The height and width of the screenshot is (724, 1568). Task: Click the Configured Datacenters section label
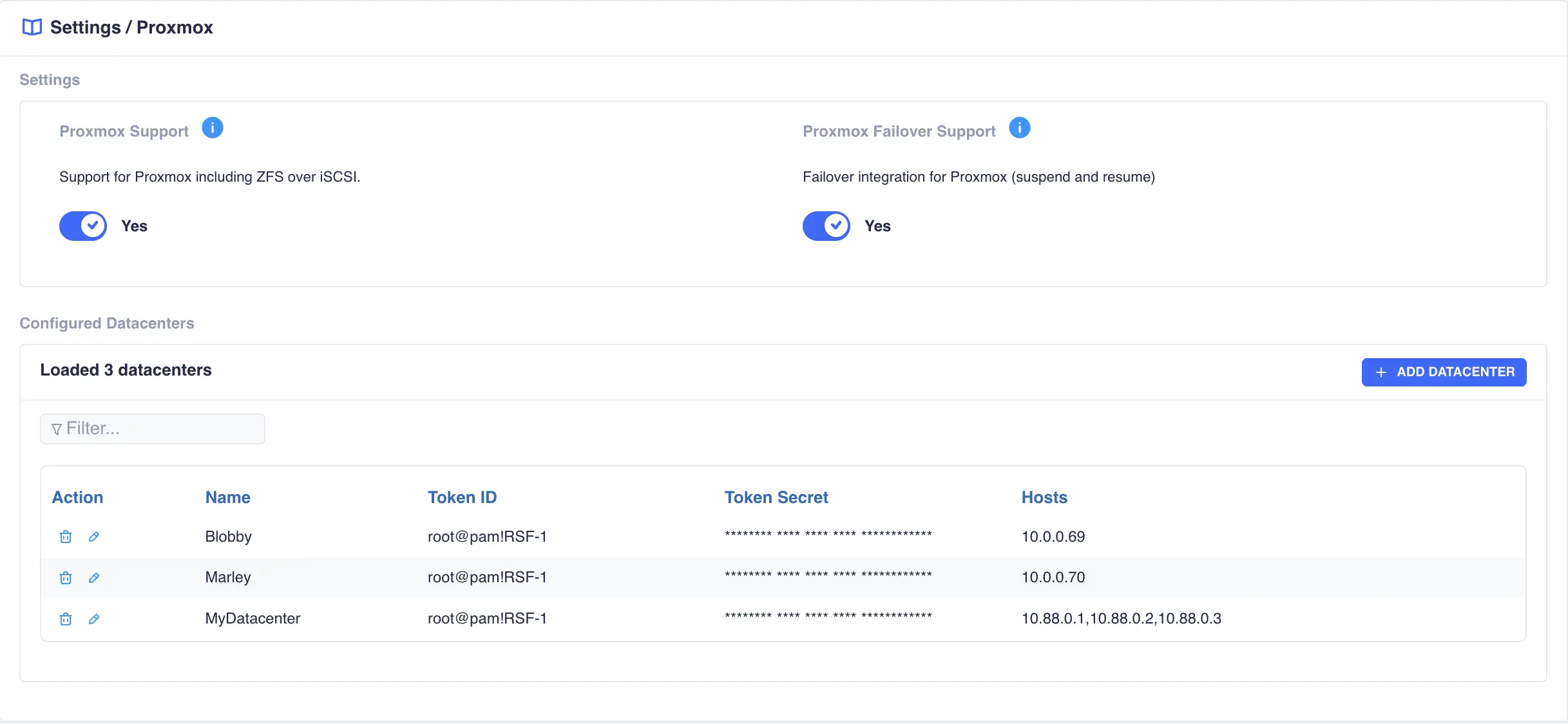[107, 323]
